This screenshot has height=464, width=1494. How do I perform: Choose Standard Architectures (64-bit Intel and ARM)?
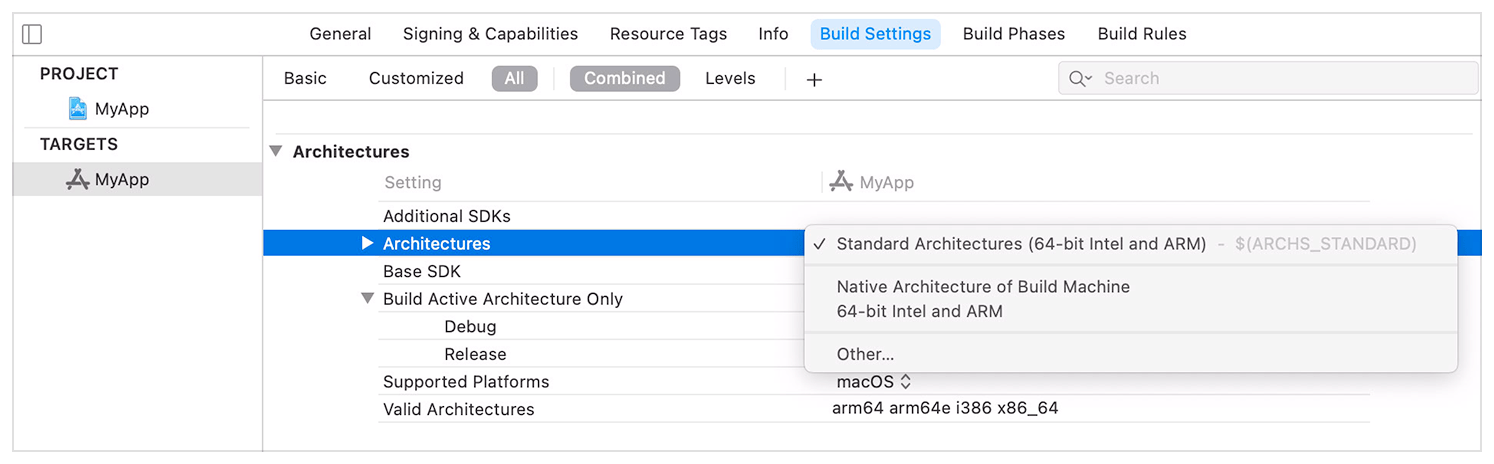coord(1130,244)
